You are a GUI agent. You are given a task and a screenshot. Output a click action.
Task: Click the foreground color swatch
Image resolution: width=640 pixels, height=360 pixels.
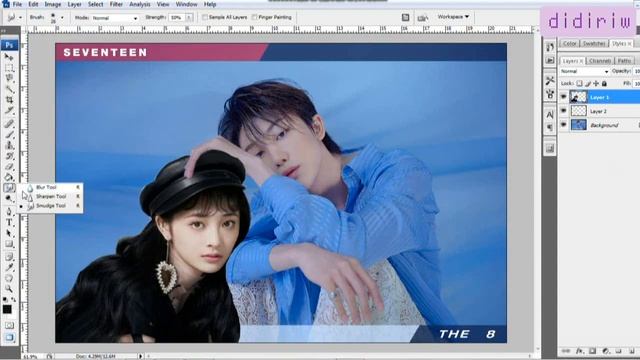pyautogui.click(x=7, y=309)
